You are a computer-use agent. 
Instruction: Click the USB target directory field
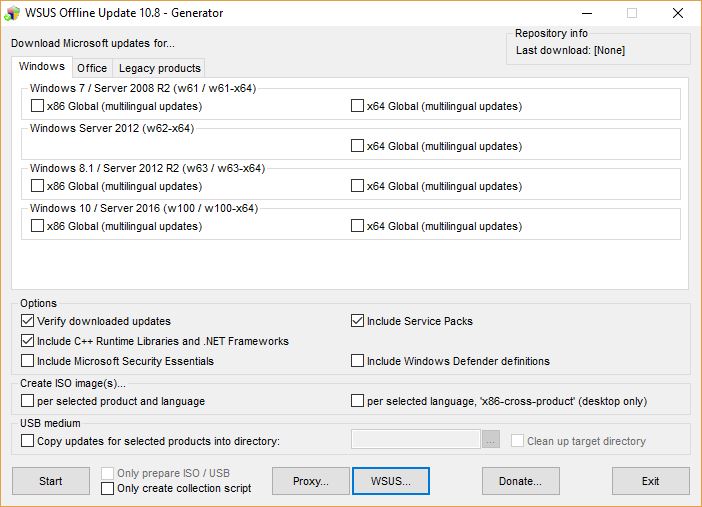click(416, 439)
